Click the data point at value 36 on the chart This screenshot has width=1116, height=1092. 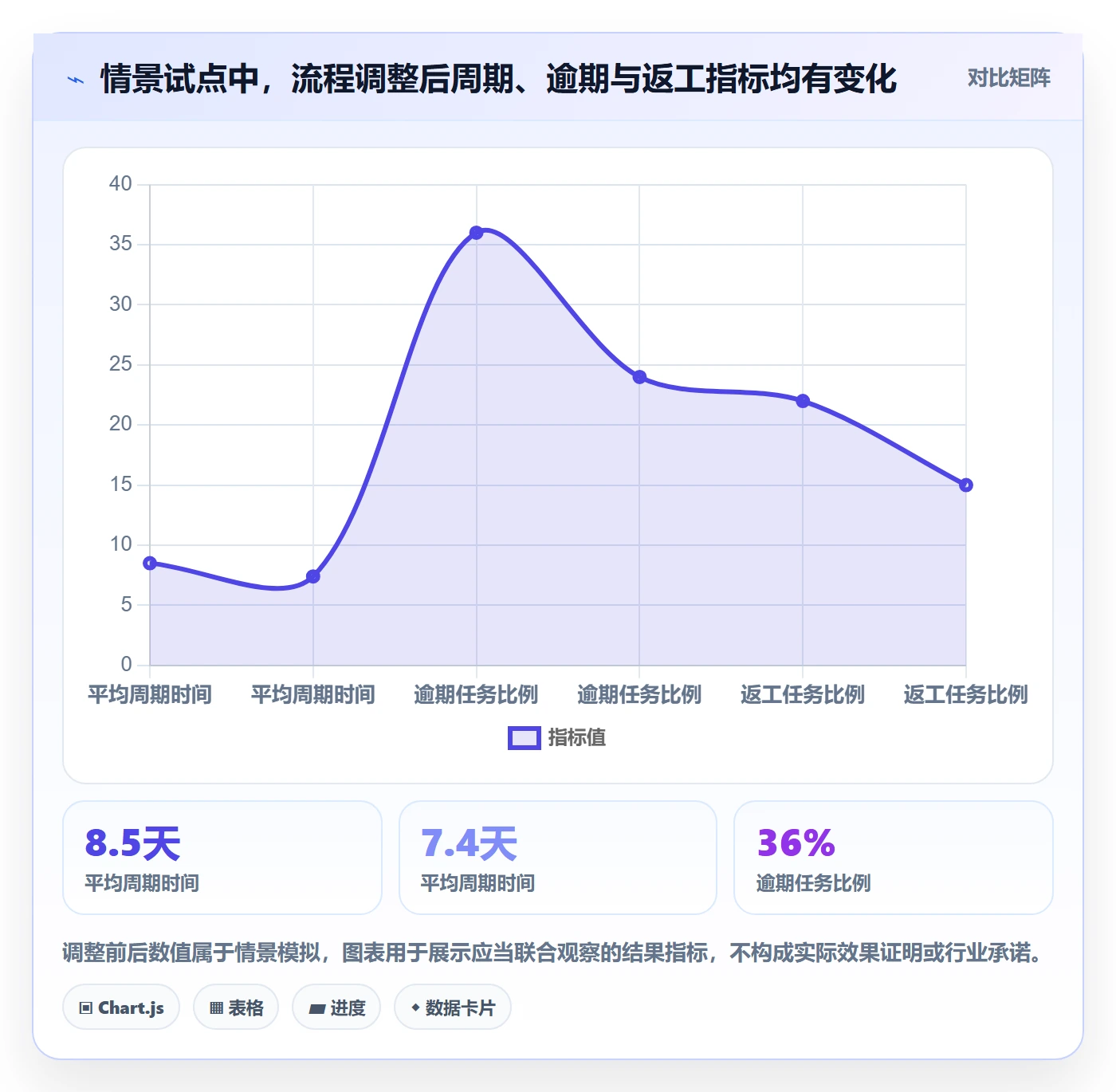(x=477, y=233)
